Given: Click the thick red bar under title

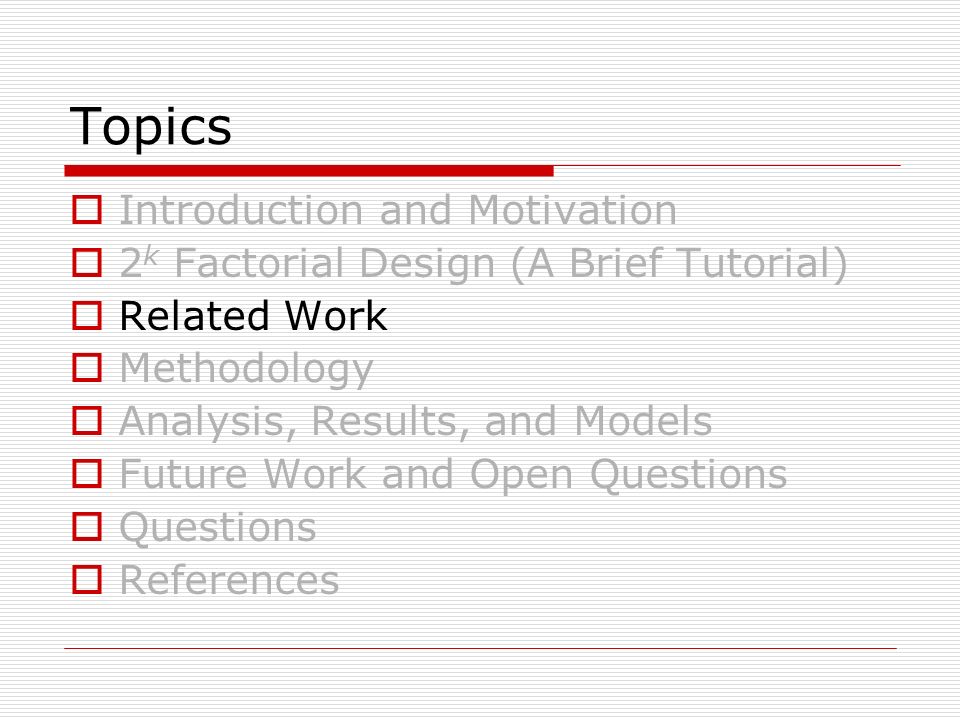Looking at the screenshot, I should pos(309,171).
